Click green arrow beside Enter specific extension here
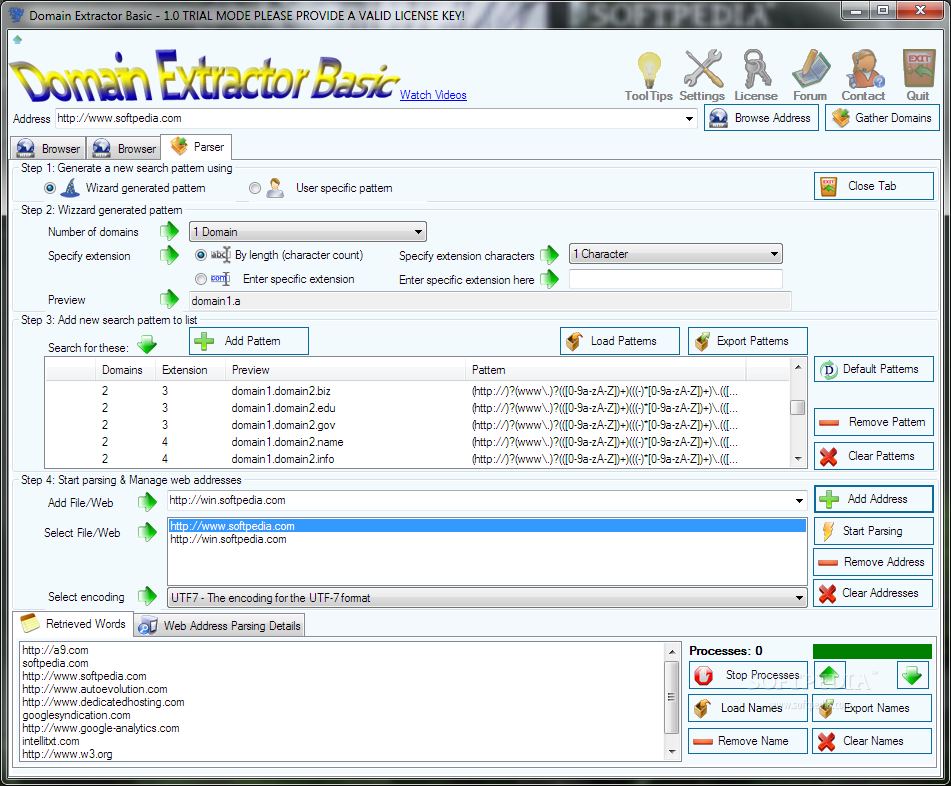951x786 pixels. [x=549, y=279]
